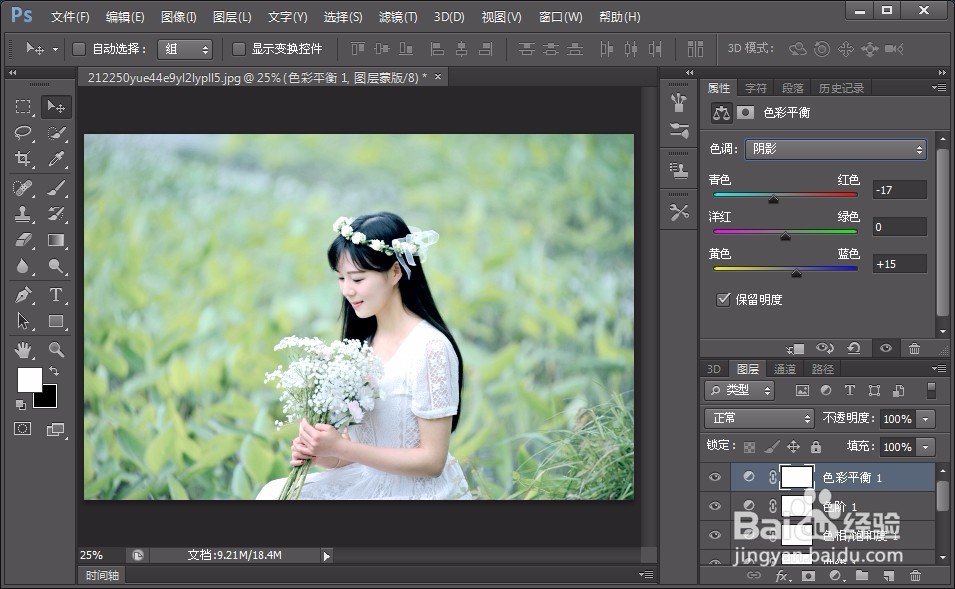Enable the 显示变换控件 checkbox
955x589 pixels.
point(239,49)
